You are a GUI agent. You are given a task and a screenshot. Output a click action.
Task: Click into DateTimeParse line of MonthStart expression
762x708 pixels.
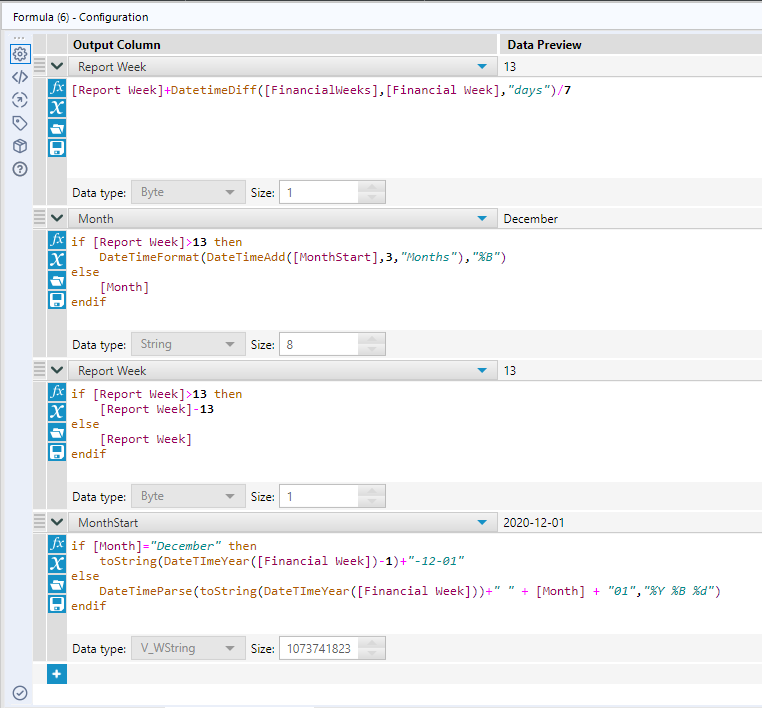click(410, 591)
